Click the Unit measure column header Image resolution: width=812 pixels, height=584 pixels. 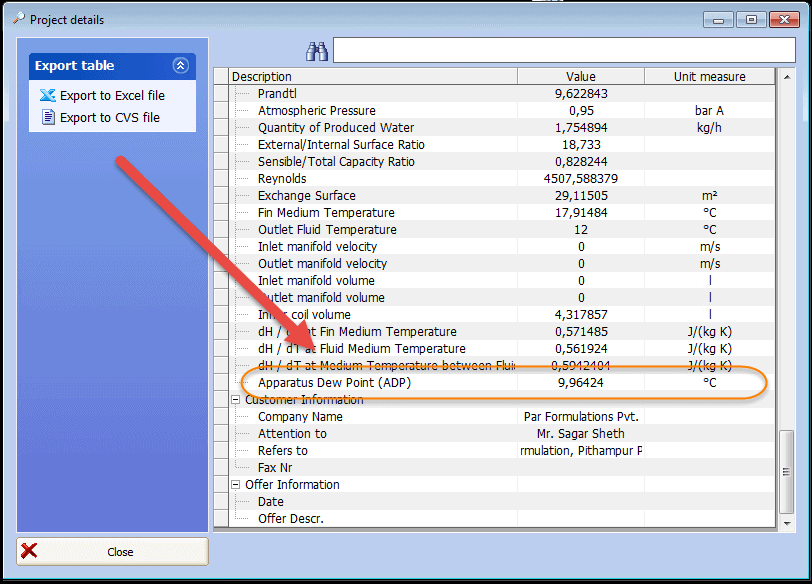point(709,77)
